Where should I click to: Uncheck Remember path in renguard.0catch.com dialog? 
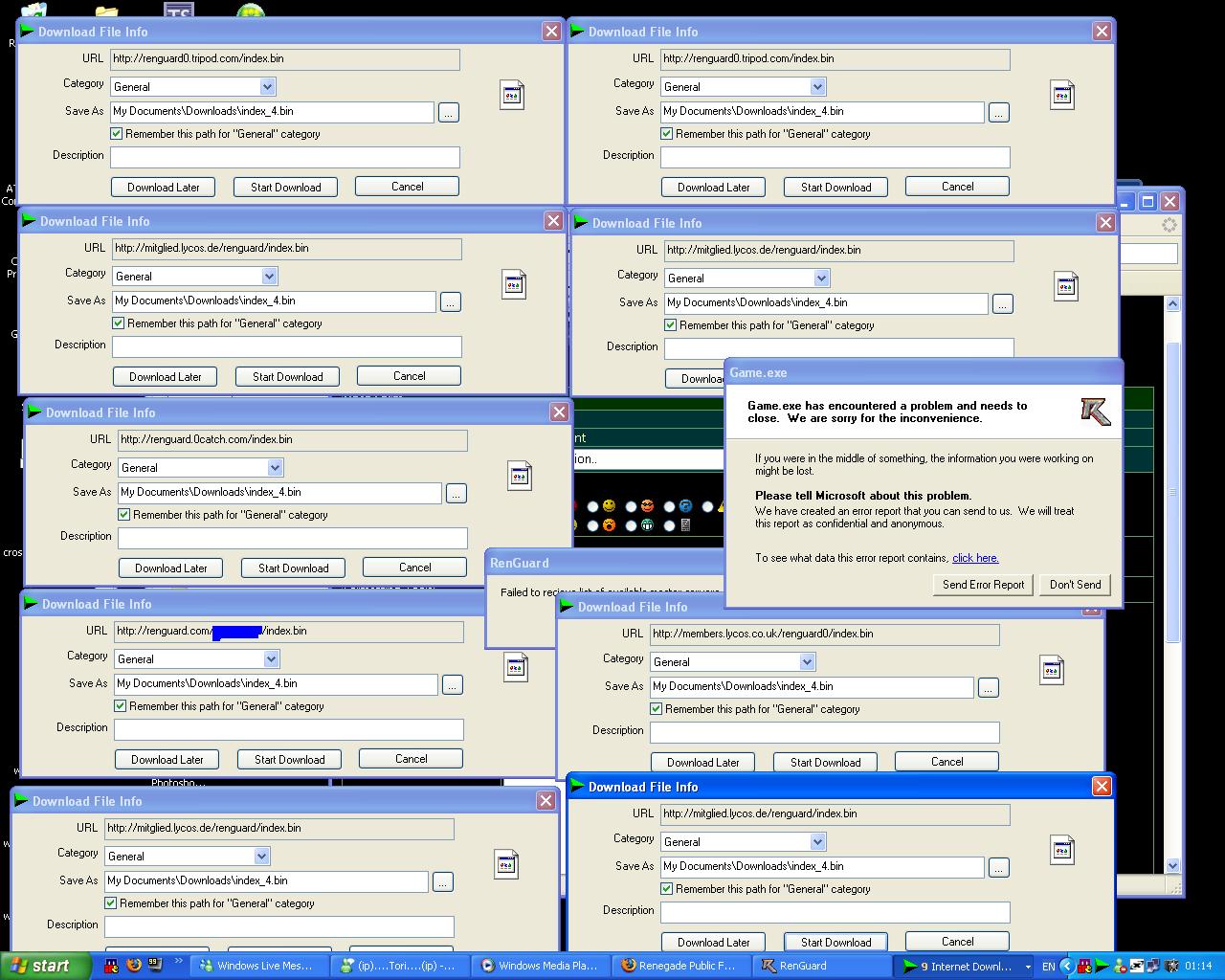[x=124, y=515]
